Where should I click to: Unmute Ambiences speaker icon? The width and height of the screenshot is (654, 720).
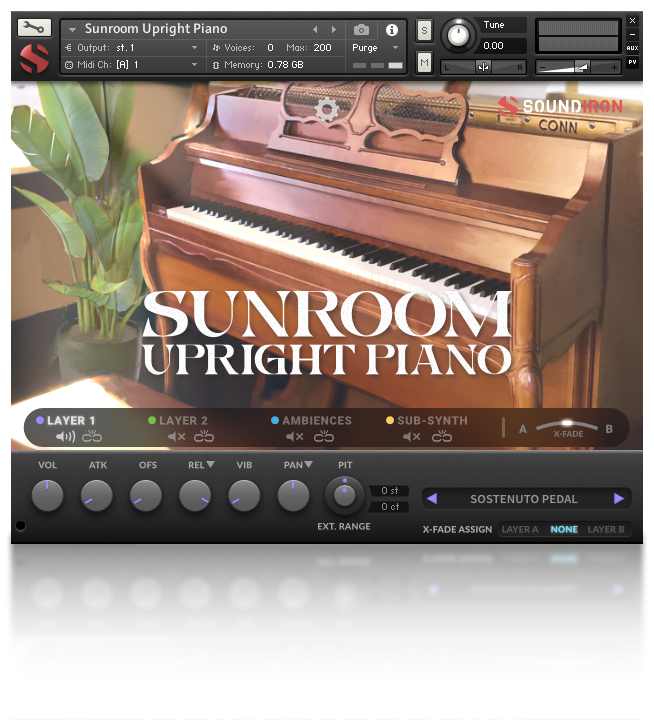(x=295, y=437)
